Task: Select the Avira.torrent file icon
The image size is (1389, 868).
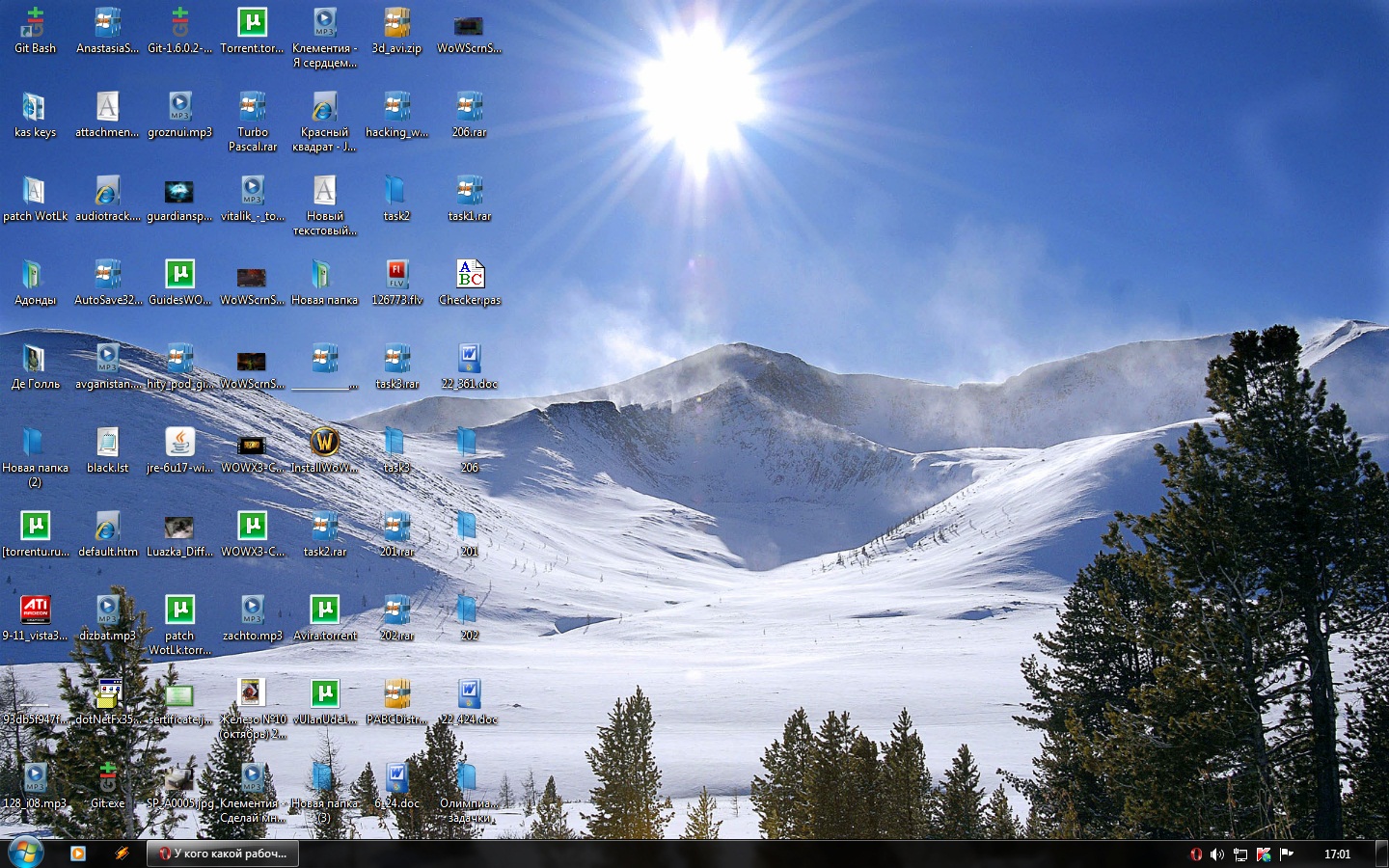Action: click(325, 611)
